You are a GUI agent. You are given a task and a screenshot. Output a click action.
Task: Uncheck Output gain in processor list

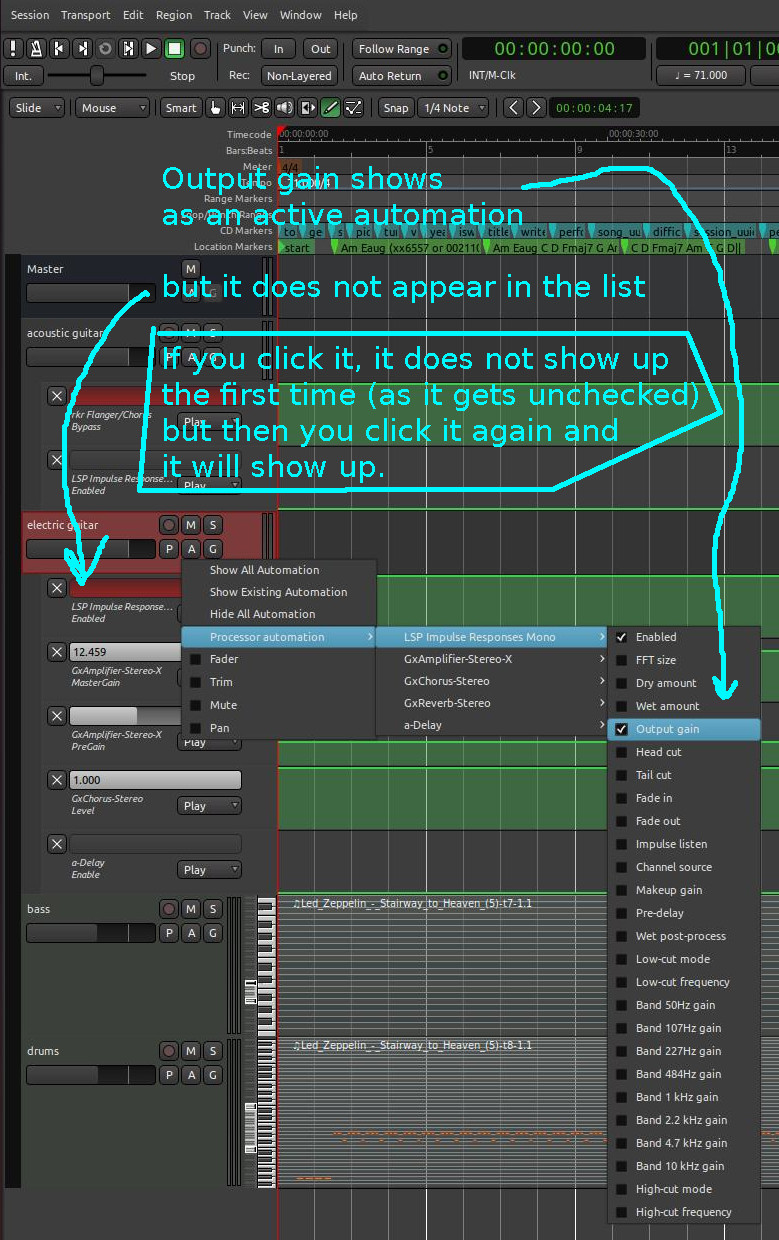click(621, 729)
